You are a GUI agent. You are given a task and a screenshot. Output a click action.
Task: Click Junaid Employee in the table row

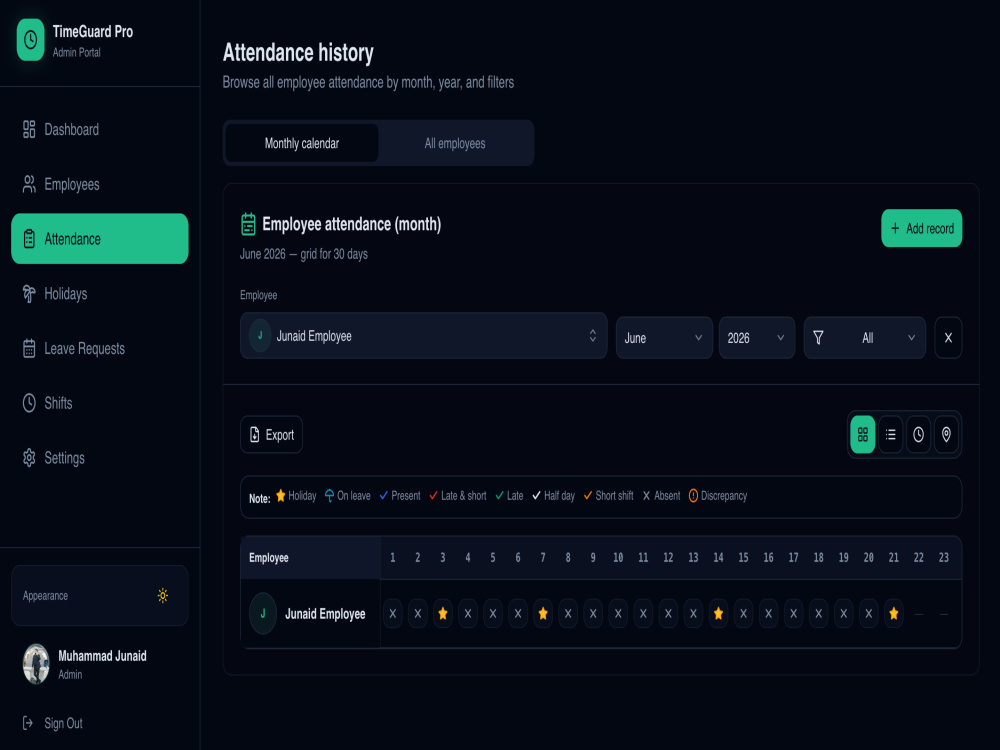click(325, 614)
